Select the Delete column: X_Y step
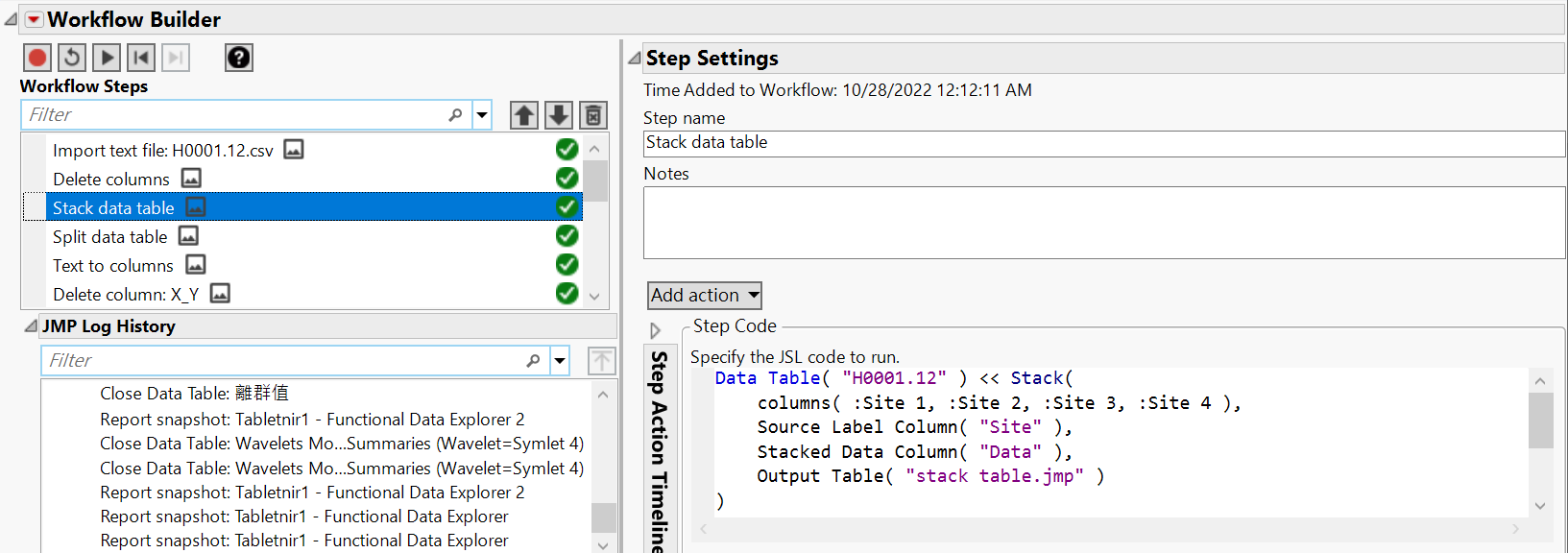The height and width of the screenshot is (553, 1568). [x=126, y=295]
